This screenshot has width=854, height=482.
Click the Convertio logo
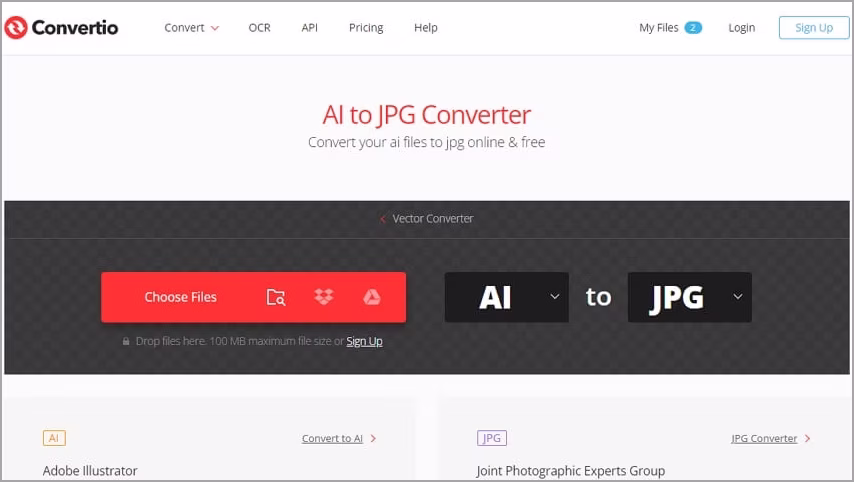[x=61, y=27]
